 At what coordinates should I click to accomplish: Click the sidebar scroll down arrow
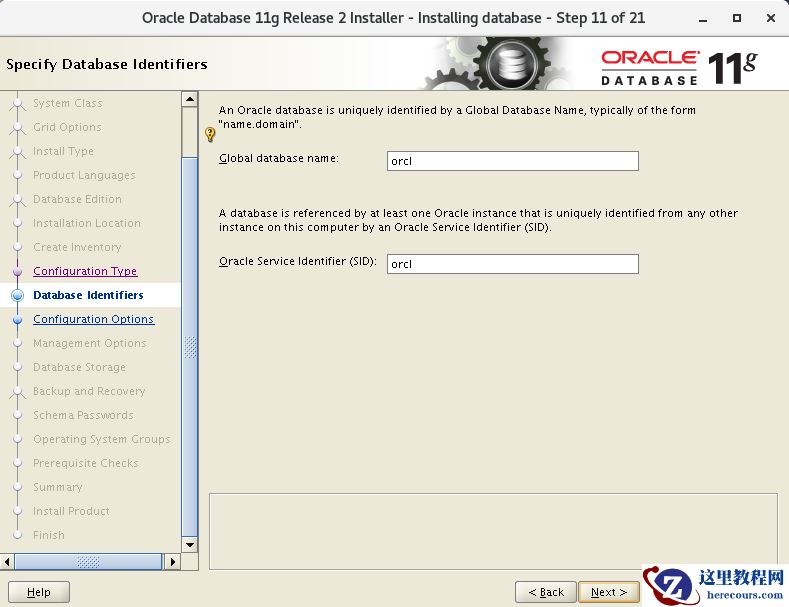click(190, 545)
